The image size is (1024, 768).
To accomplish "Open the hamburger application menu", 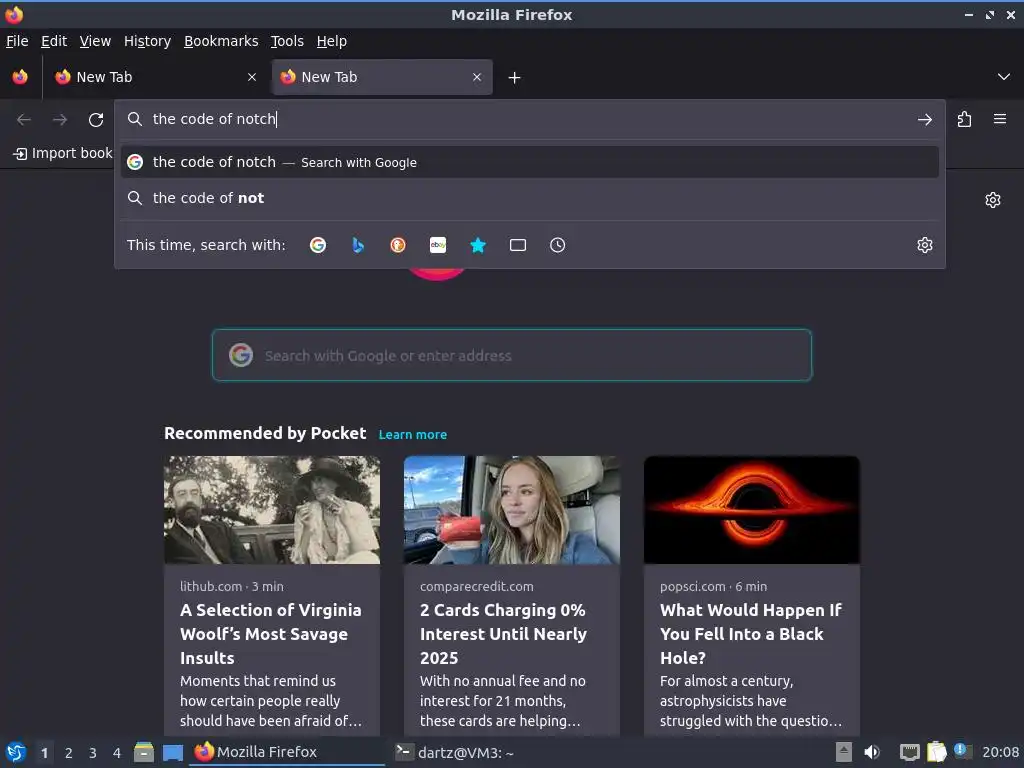I will point(1000,120).
